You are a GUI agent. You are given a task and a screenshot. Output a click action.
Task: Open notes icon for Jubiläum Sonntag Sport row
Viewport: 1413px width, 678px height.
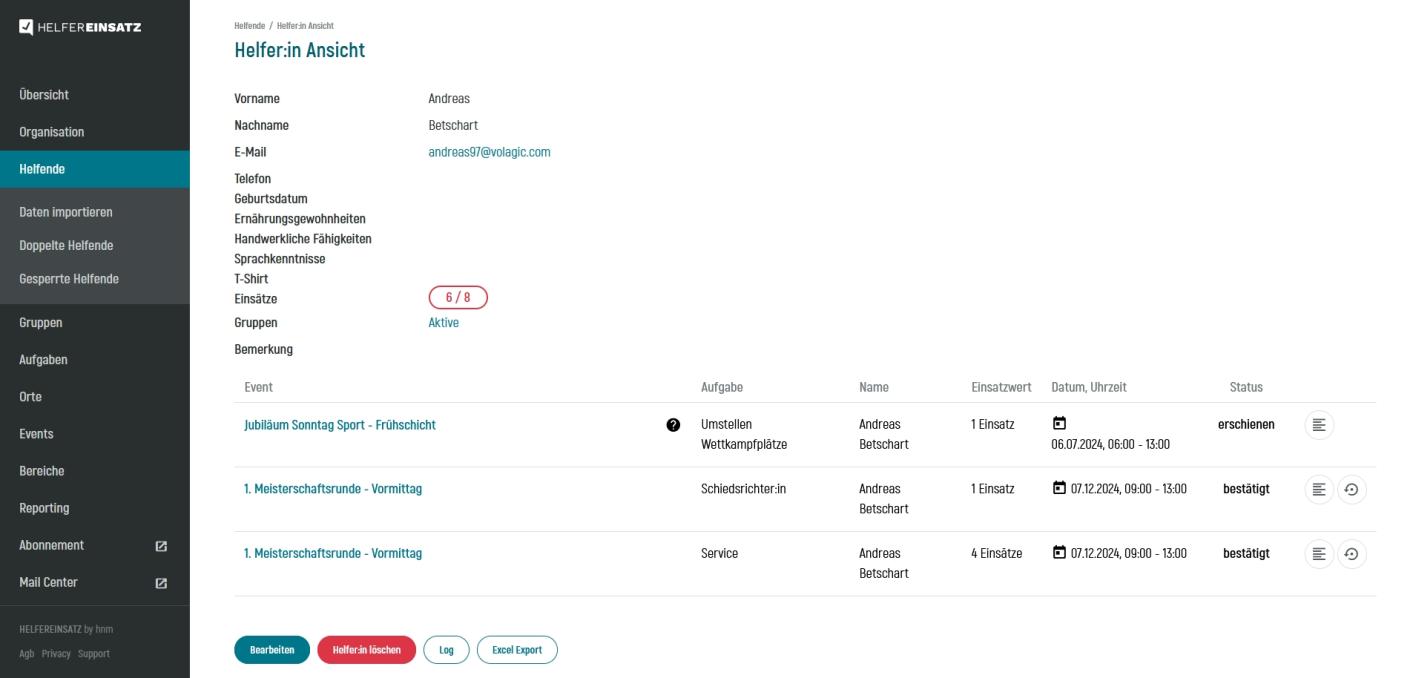[1319, 425]
